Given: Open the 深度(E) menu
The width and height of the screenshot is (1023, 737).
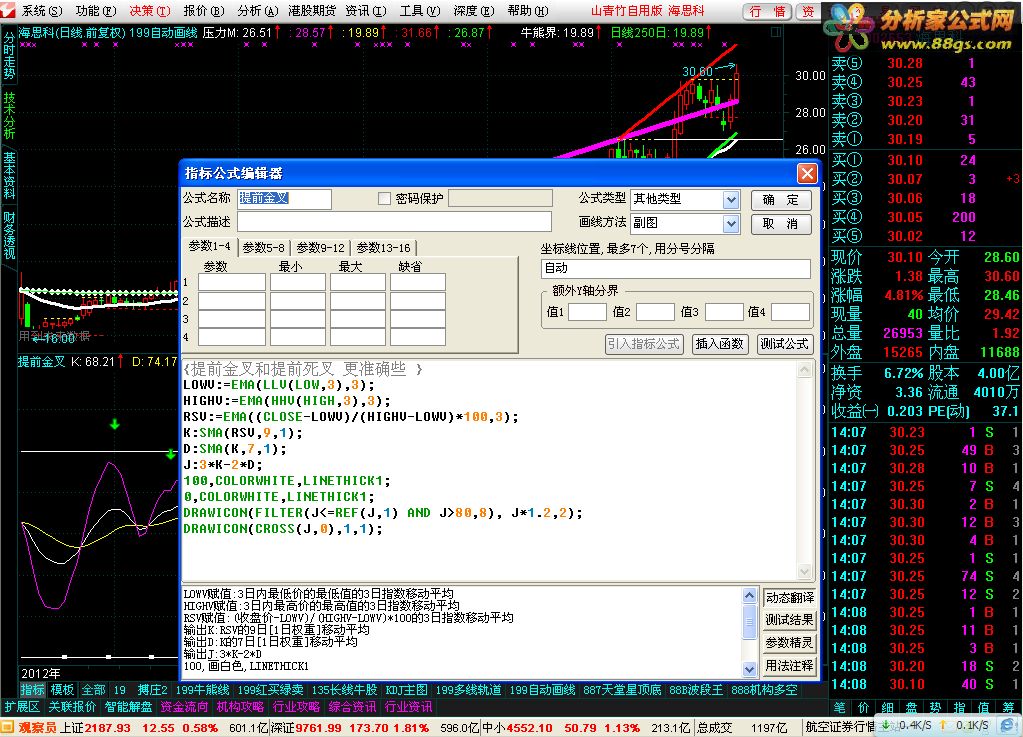Looking at the screenshot, I should pyautogui.click(x=474, y=10).
